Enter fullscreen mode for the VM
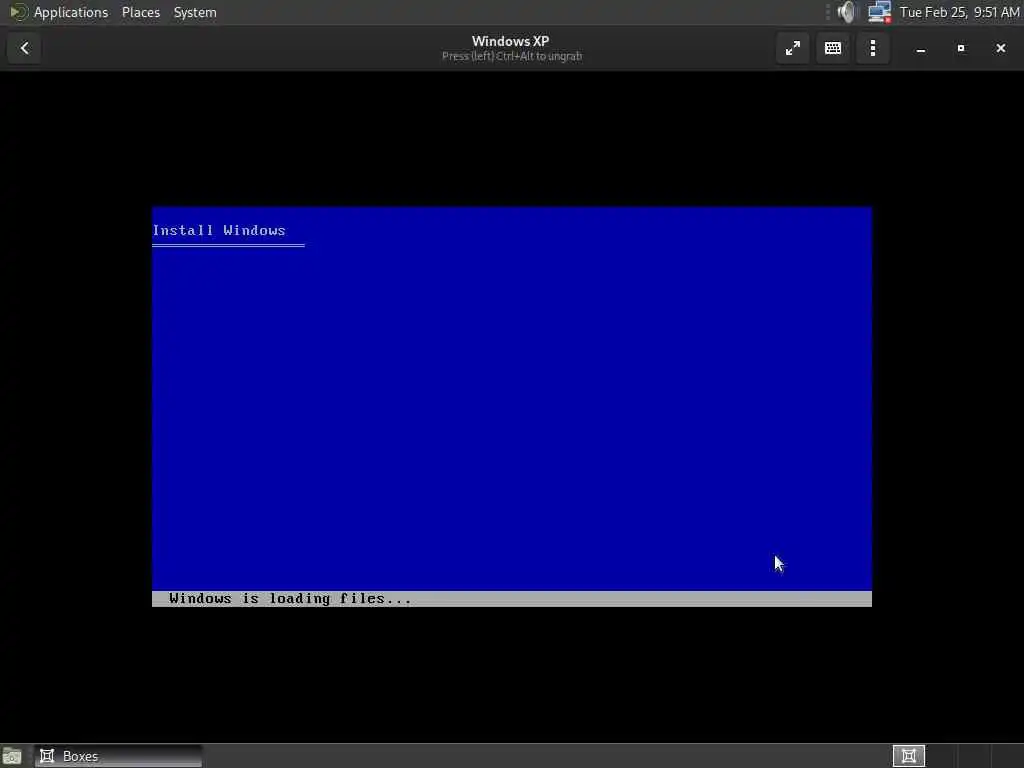The width and height of the screenshot is (1024, 768). [793, 48]
